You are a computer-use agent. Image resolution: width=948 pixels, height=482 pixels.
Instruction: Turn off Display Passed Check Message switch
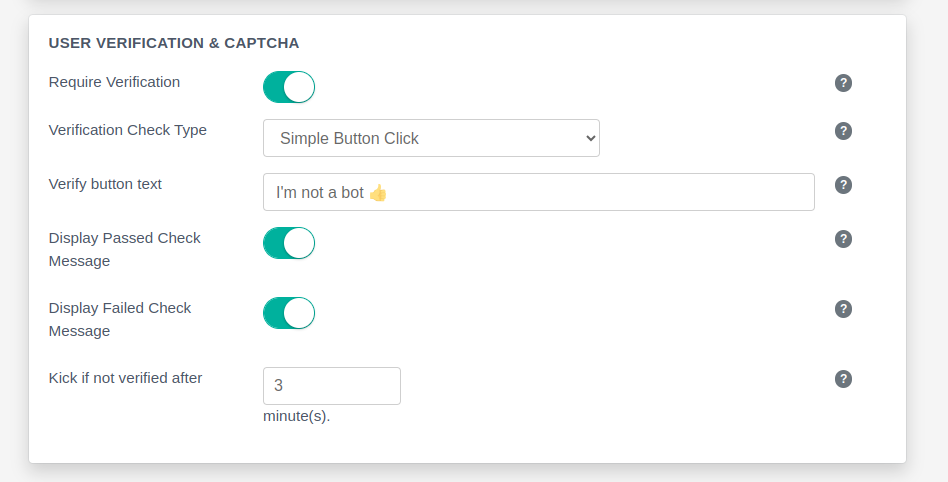(289, 243)
